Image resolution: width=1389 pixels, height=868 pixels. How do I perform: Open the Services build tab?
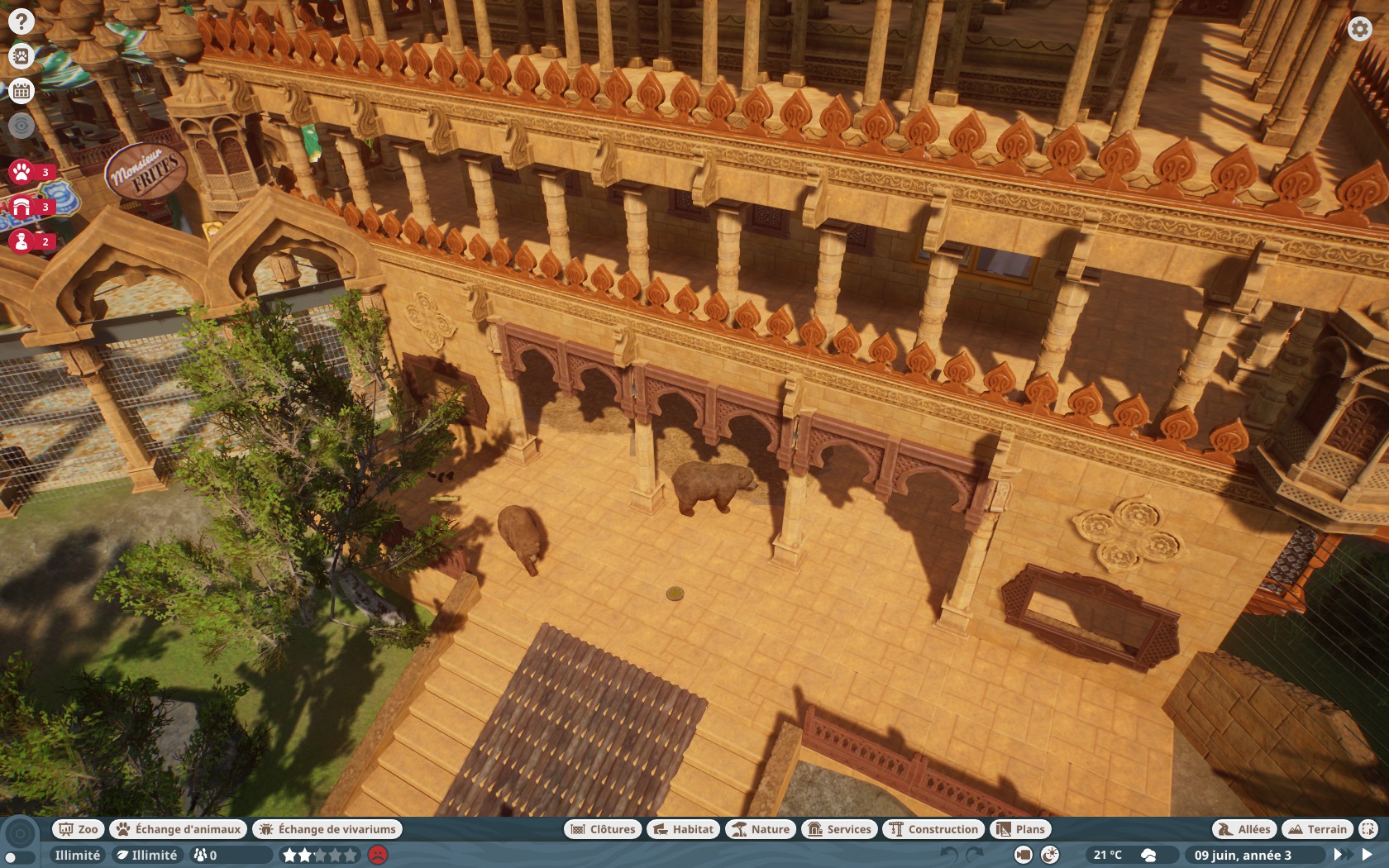[839, 829]
